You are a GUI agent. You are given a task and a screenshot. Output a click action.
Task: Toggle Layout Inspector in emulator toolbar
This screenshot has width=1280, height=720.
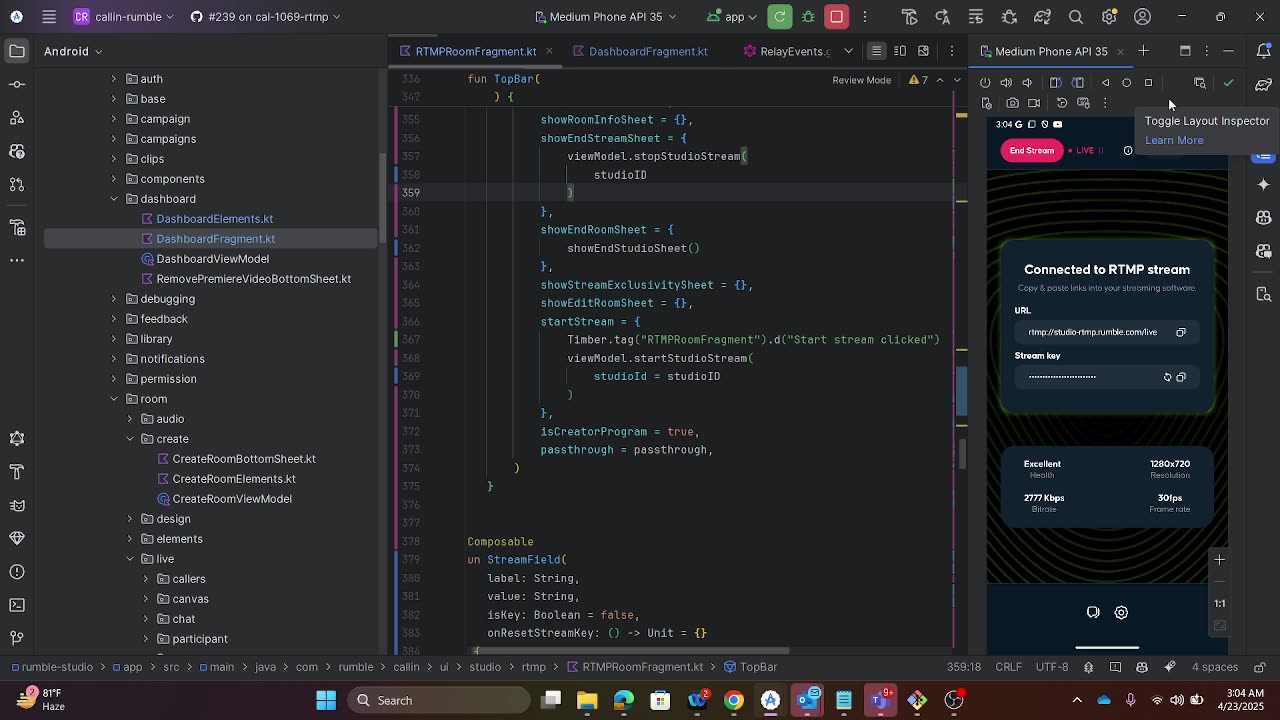pos(1200,83)
